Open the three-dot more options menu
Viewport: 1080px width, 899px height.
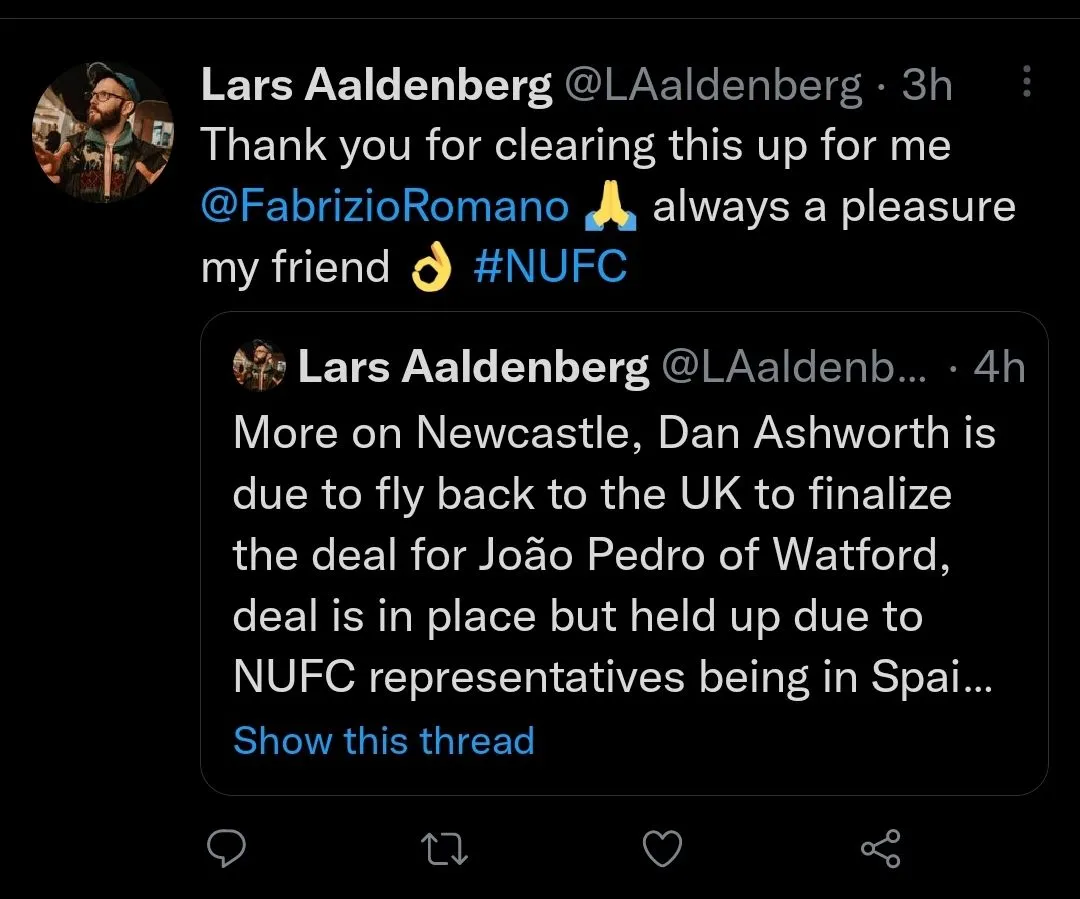point(1026,84)
